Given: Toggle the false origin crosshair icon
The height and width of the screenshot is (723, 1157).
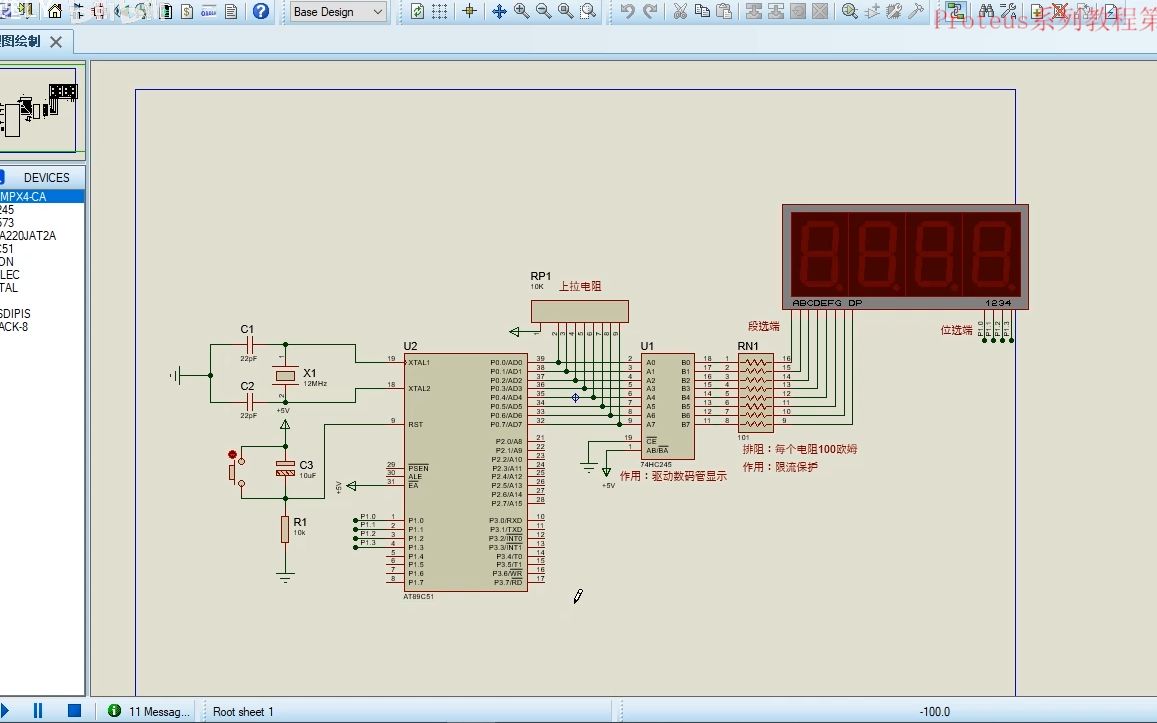Looking at the screenshot, I should [x=468, y=12].
